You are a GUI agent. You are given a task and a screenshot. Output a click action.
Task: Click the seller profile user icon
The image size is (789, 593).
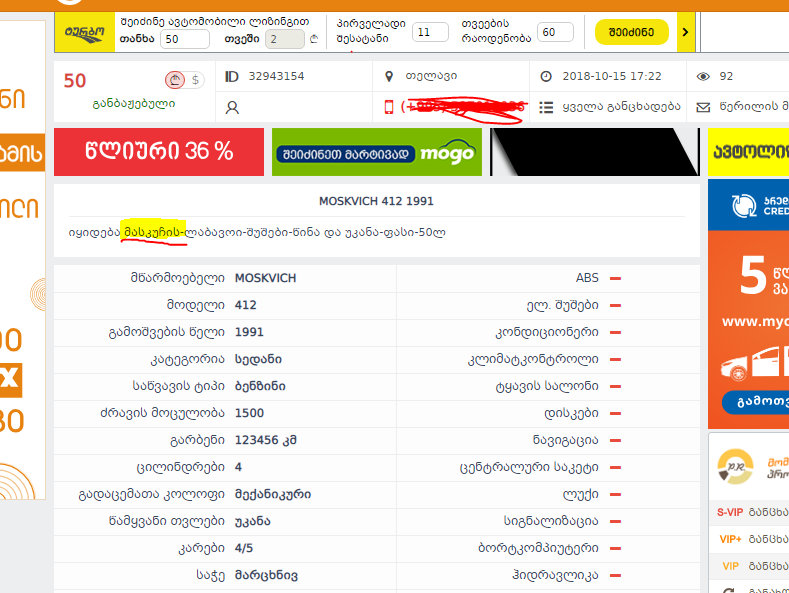[232, 107]
